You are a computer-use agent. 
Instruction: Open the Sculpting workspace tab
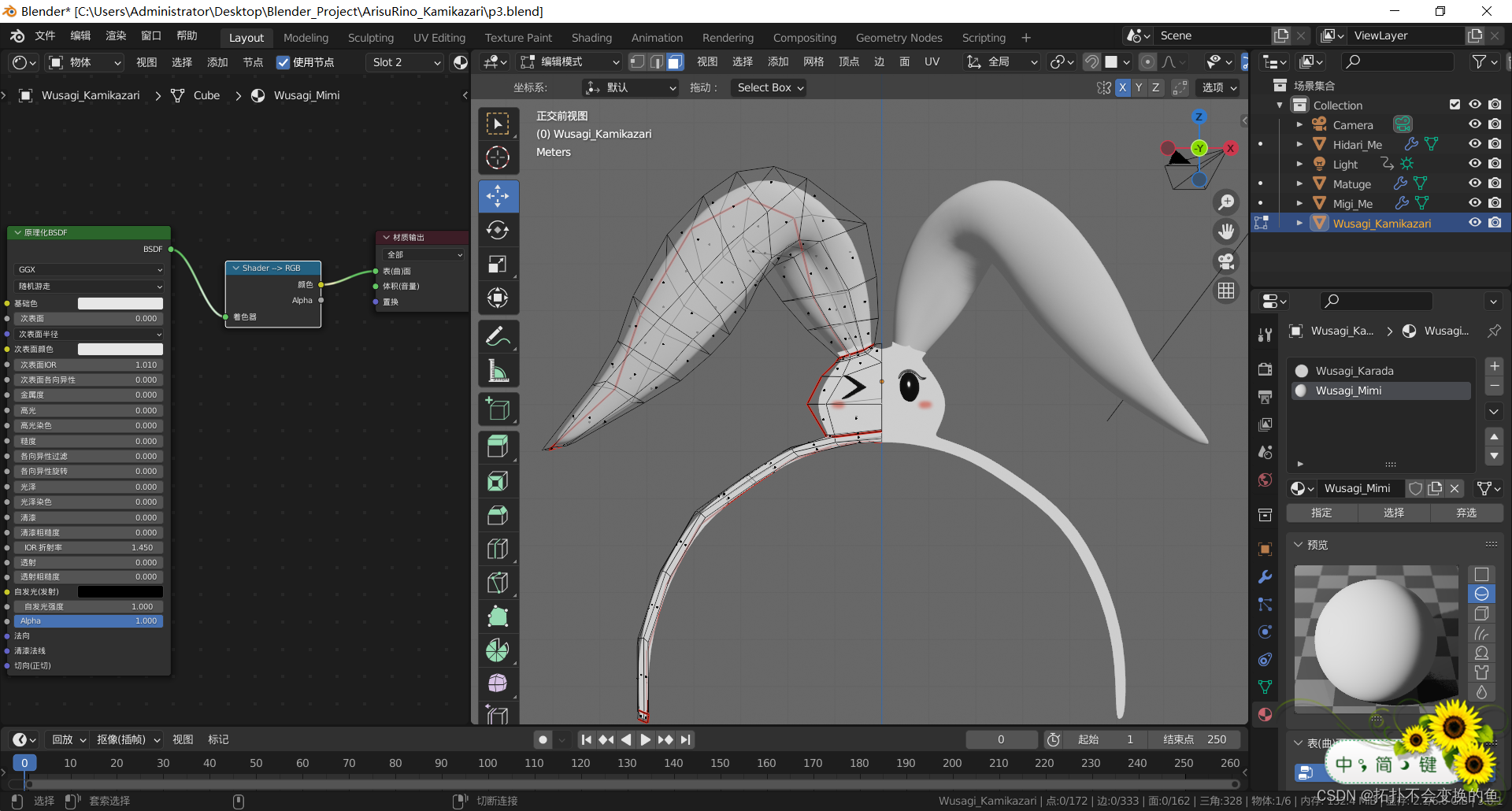[370, 38]
